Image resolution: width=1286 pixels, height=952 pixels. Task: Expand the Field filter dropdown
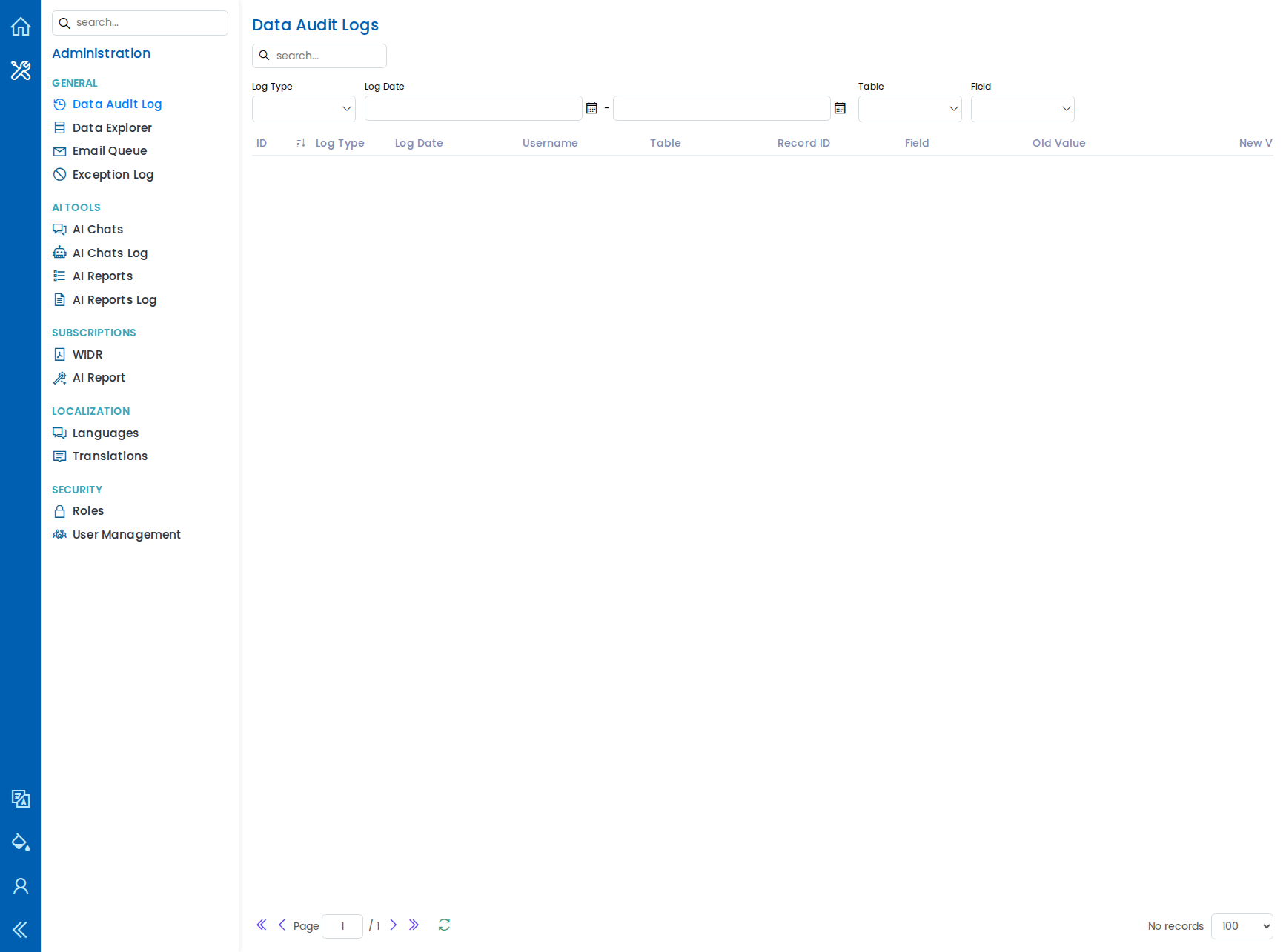coord(1023,109)
